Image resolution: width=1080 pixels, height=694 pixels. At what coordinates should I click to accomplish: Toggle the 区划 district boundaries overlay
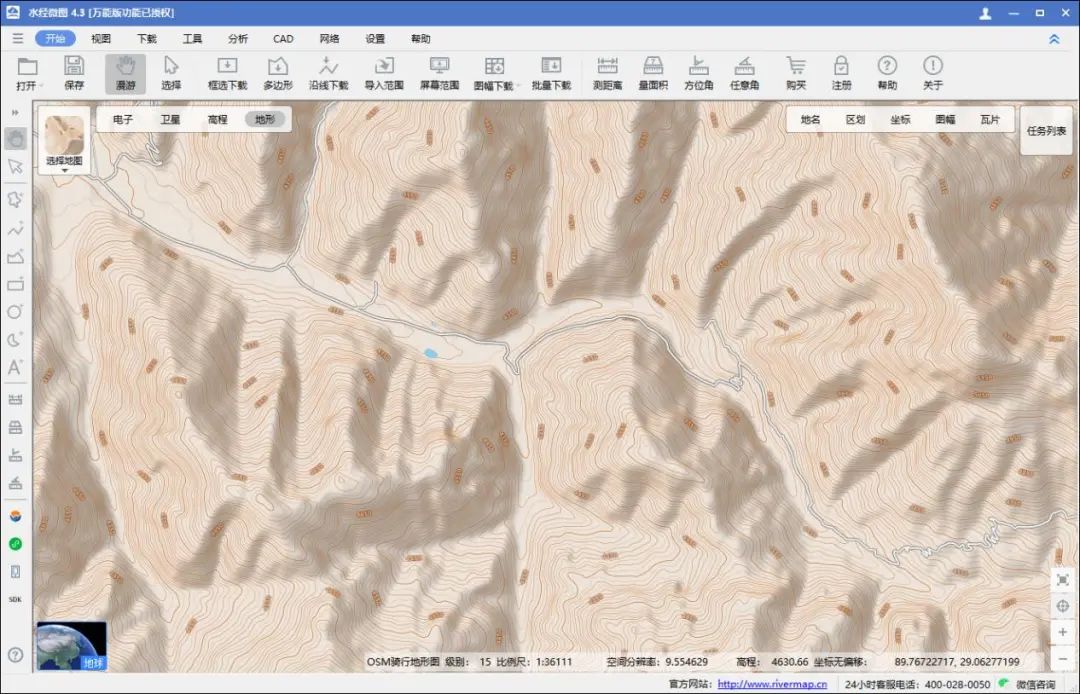[x=855, y=119]
